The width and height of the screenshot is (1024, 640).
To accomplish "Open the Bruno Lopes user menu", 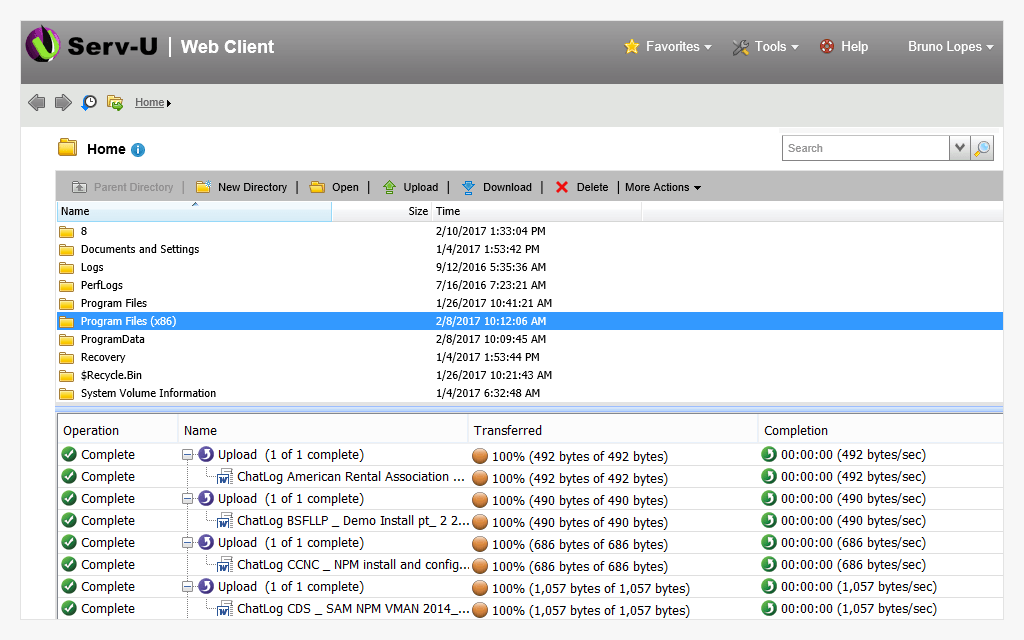I will 948,46.
